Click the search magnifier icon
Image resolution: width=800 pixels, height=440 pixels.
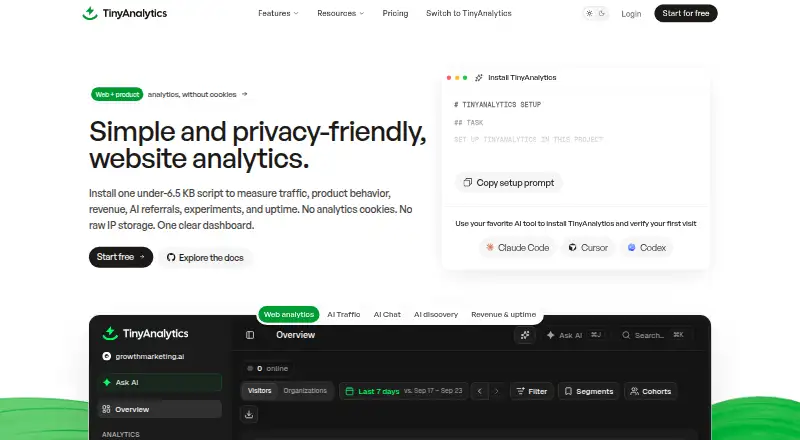pyautogui.click(x=626, y=335)
